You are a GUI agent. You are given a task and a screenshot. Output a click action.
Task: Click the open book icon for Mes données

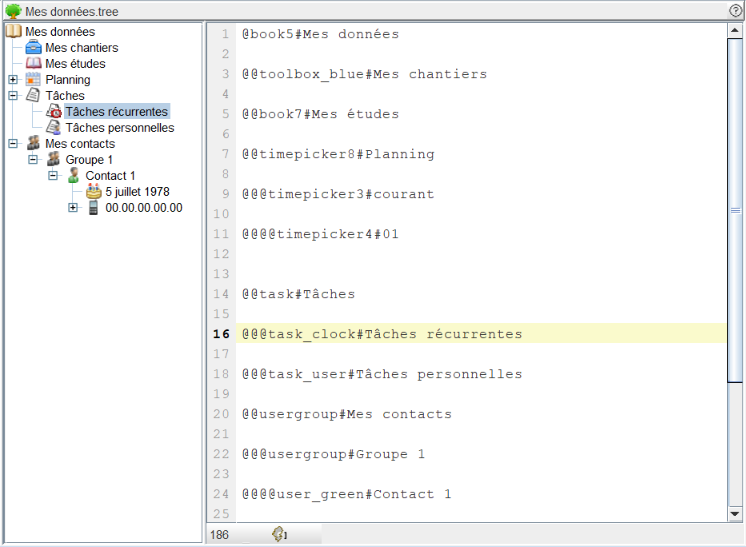[x=14, y=31]
